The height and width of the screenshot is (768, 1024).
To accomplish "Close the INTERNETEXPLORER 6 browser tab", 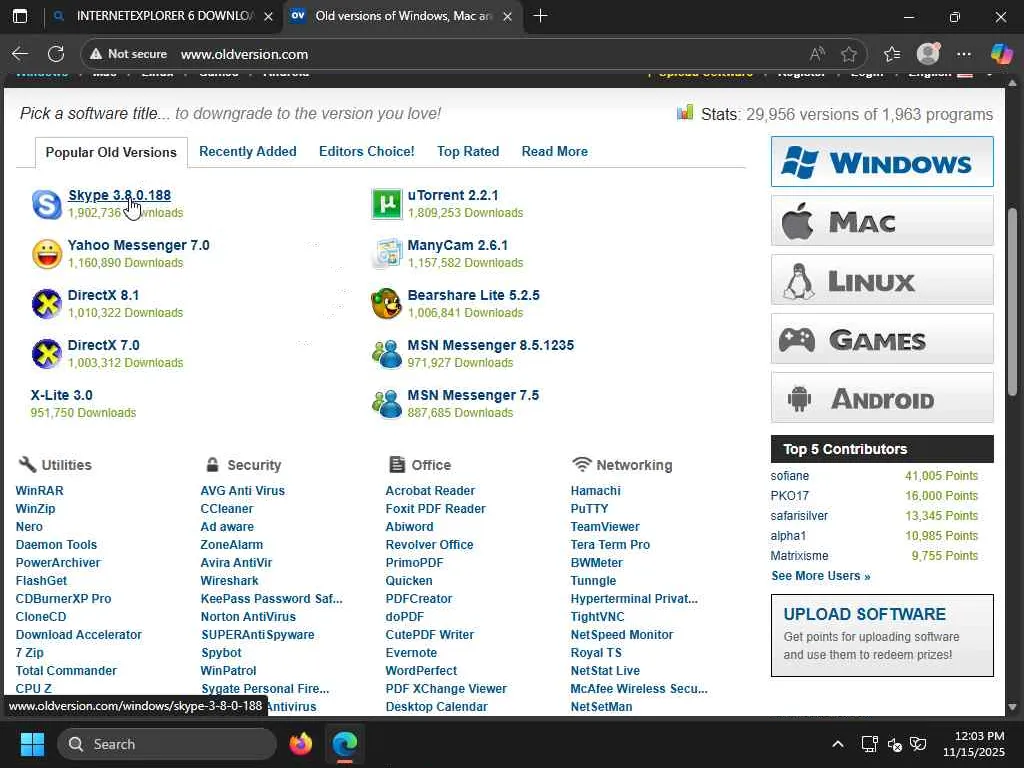I will coord(268,16).
